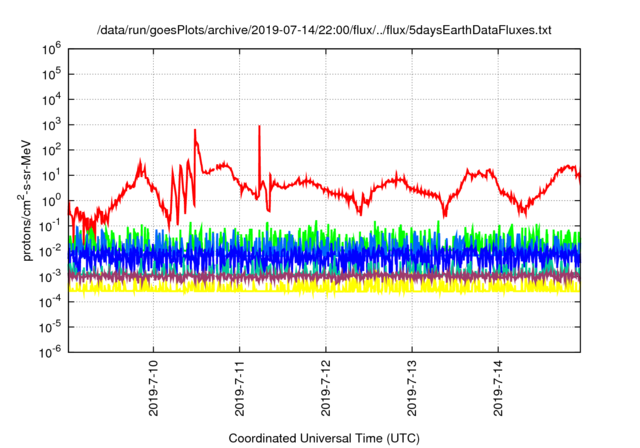
Task: Click the y-axis label 10^1
Action: pos(51,175)
